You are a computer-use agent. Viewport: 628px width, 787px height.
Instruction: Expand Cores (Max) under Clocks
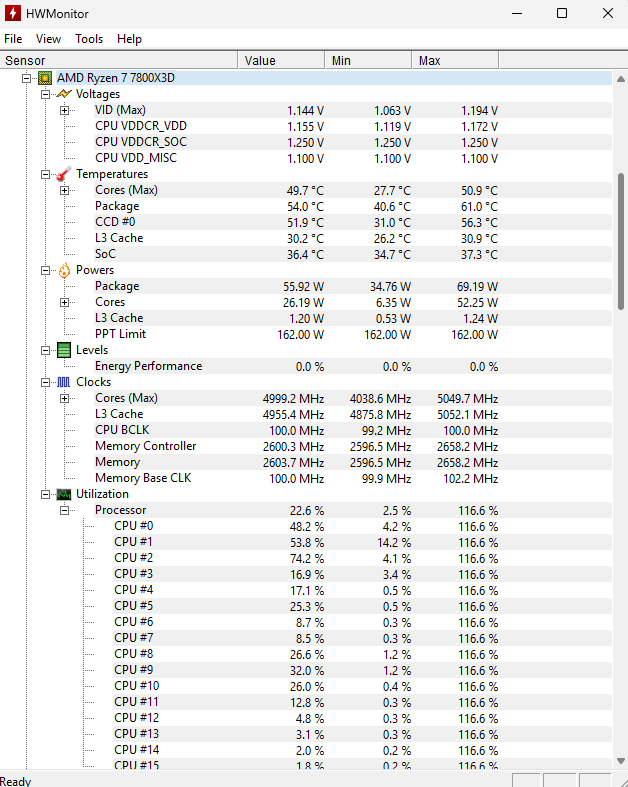click(64, 399)
